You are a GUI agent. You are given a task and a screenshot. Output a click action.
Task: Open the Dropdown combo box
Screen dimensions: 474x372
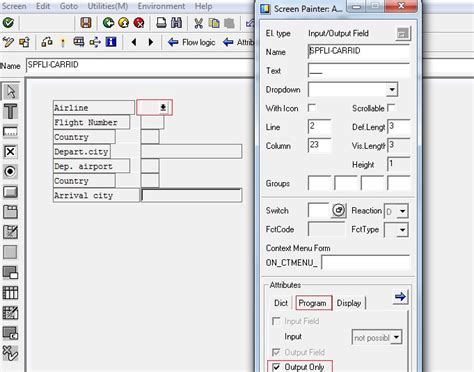[x=392, y=90]
